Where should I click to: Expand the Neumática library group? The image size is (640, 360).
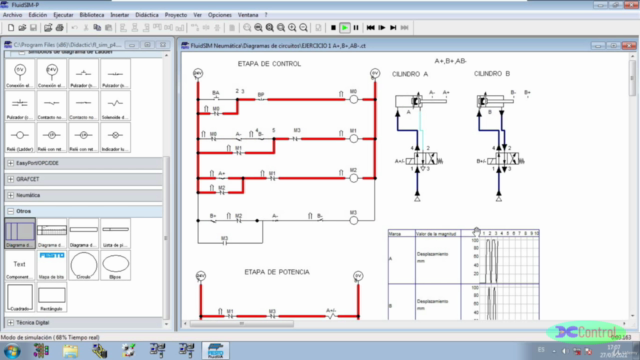tap(11, 195)
